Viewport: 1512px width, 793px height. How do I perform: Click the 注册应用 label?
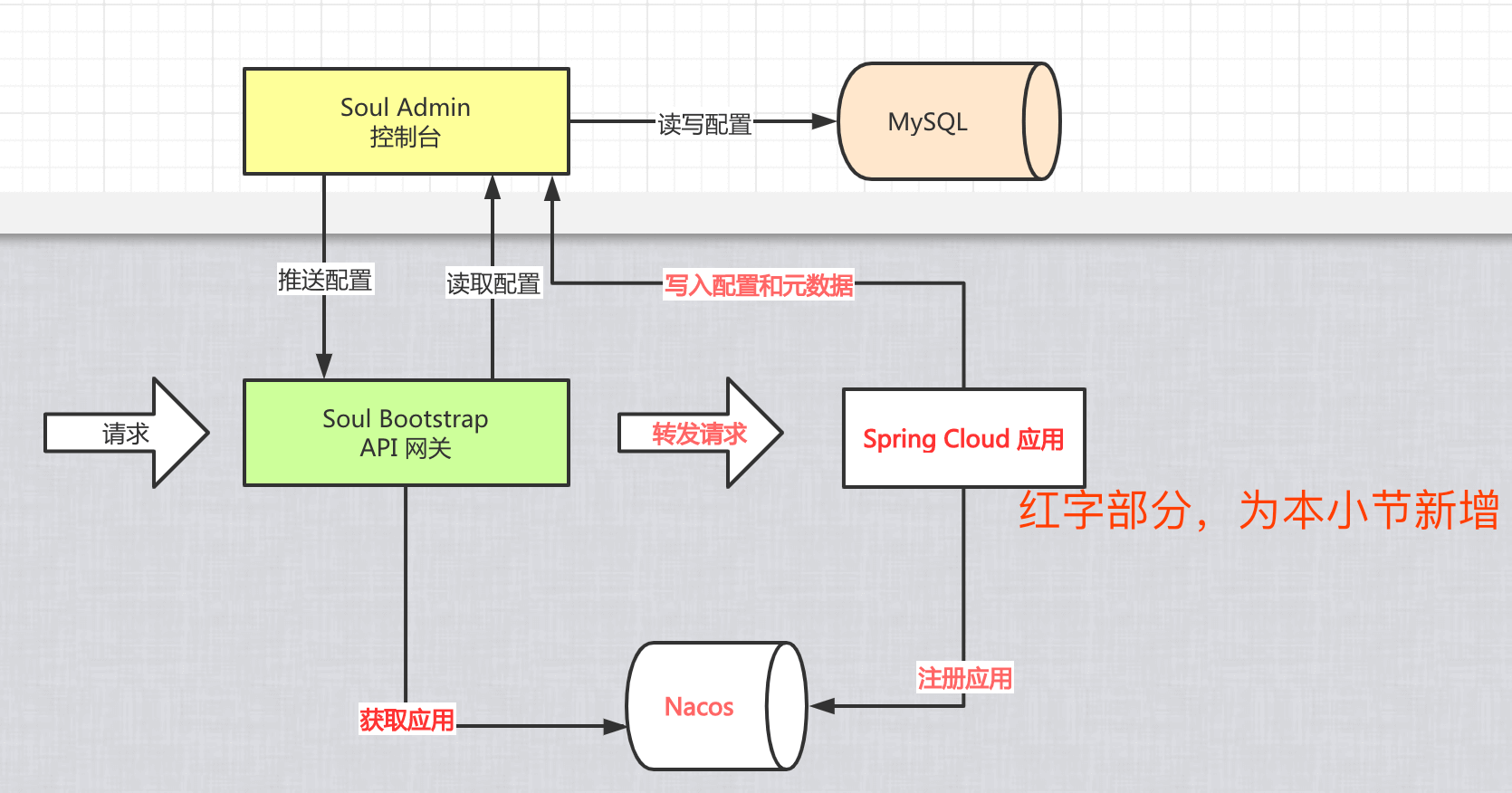point(965,678)
